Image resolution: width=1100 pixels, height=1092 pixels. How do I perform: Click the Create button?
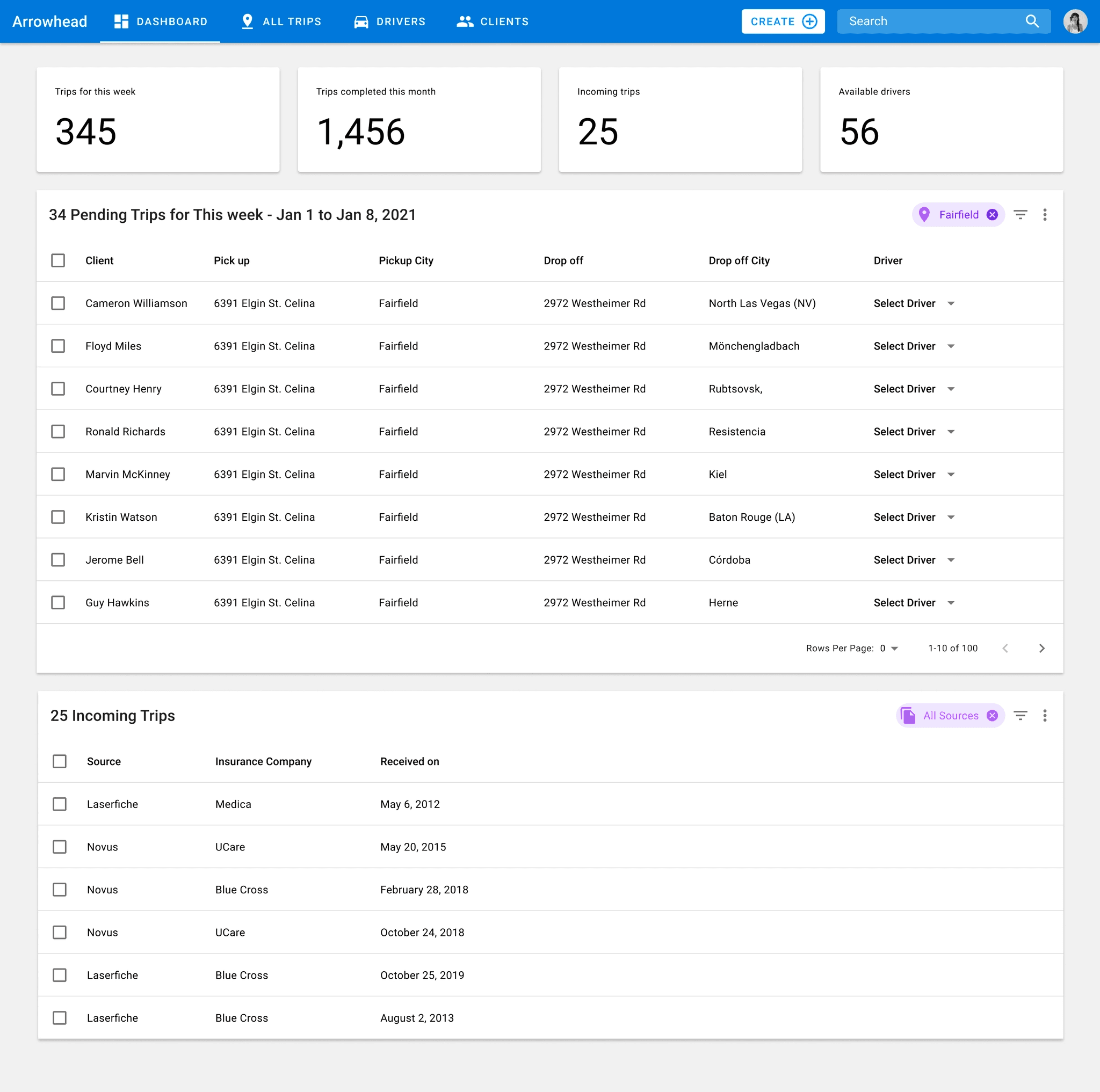point(783,21)
